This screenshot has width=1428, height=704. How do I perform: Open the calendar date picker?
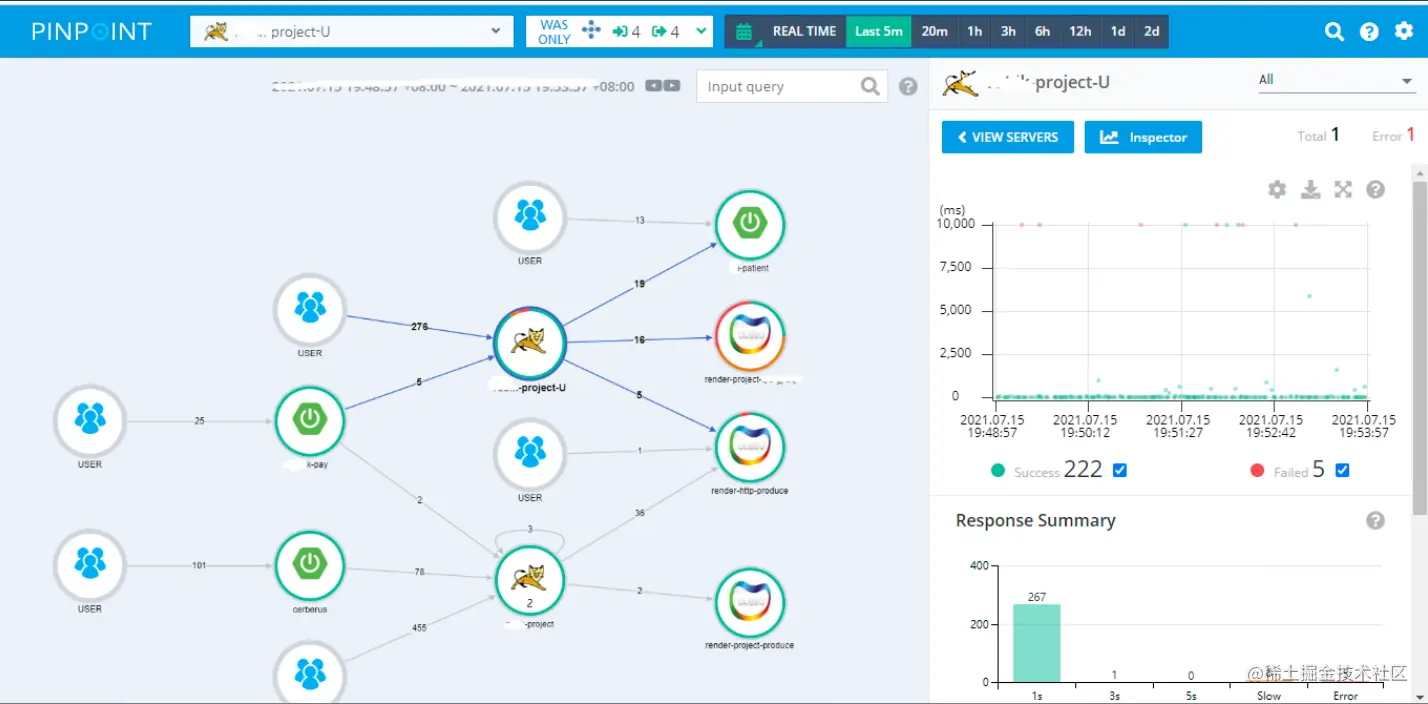744,31
